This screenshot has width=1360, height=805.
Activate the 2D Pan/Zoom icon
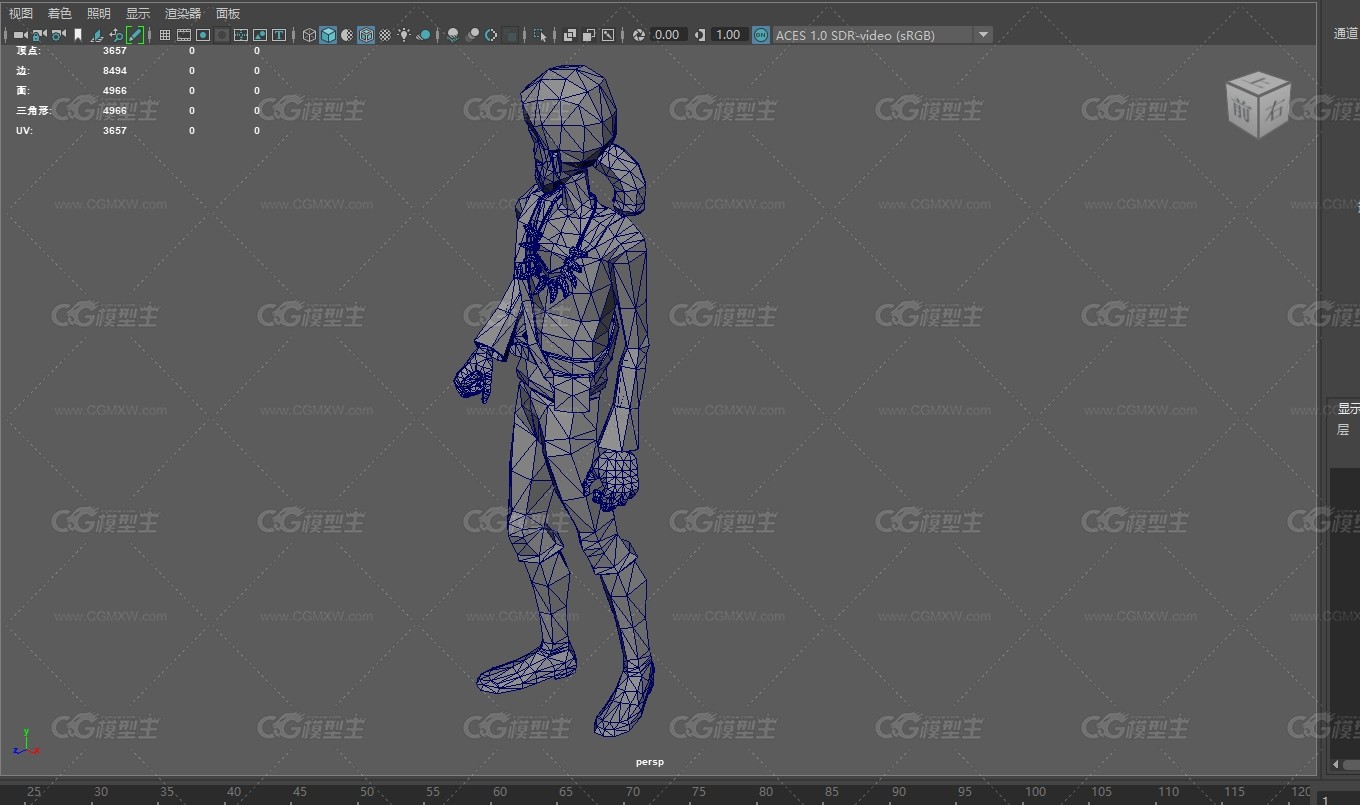point(116,35)
